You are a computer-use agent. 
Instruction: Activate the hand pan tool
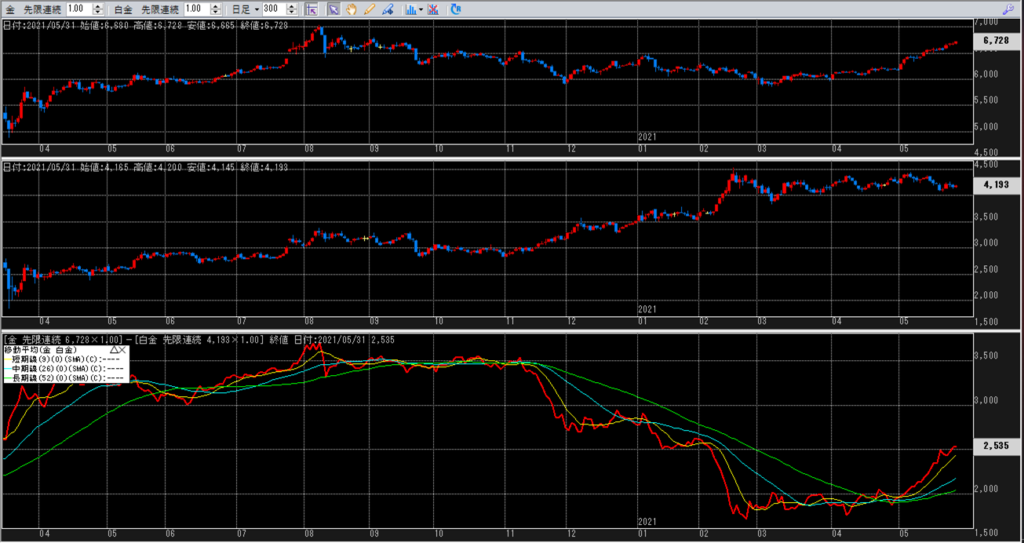pyautogui.click(x=352, y=8)
